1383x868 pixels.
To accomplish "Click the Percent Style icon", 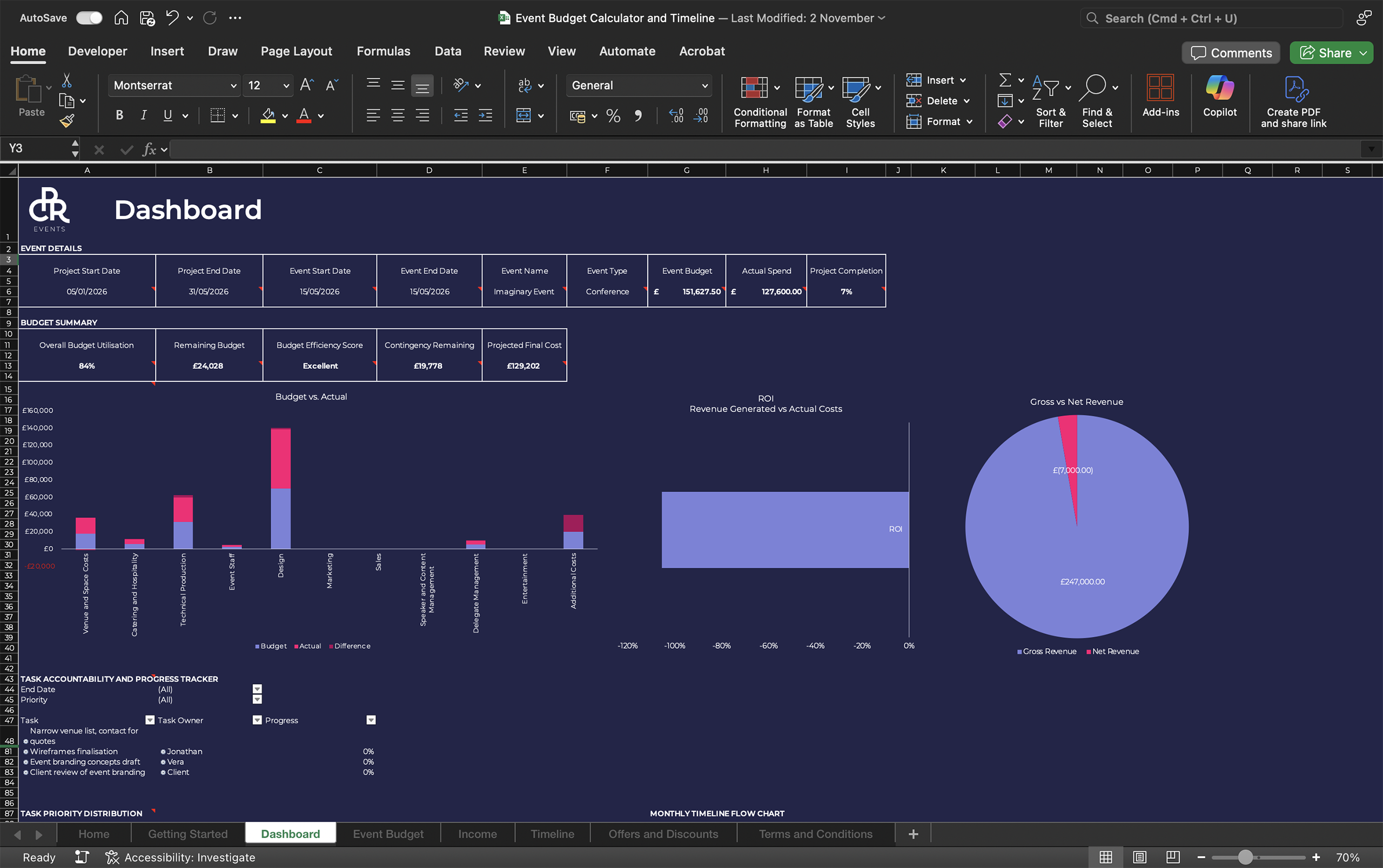I will tap(613, 116).
